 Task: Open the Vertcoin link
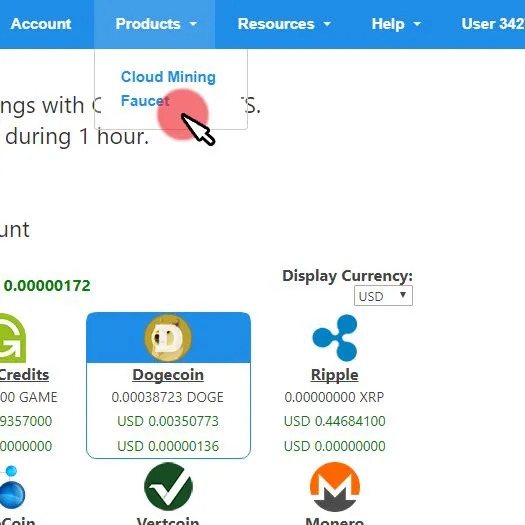click(168, 521)
